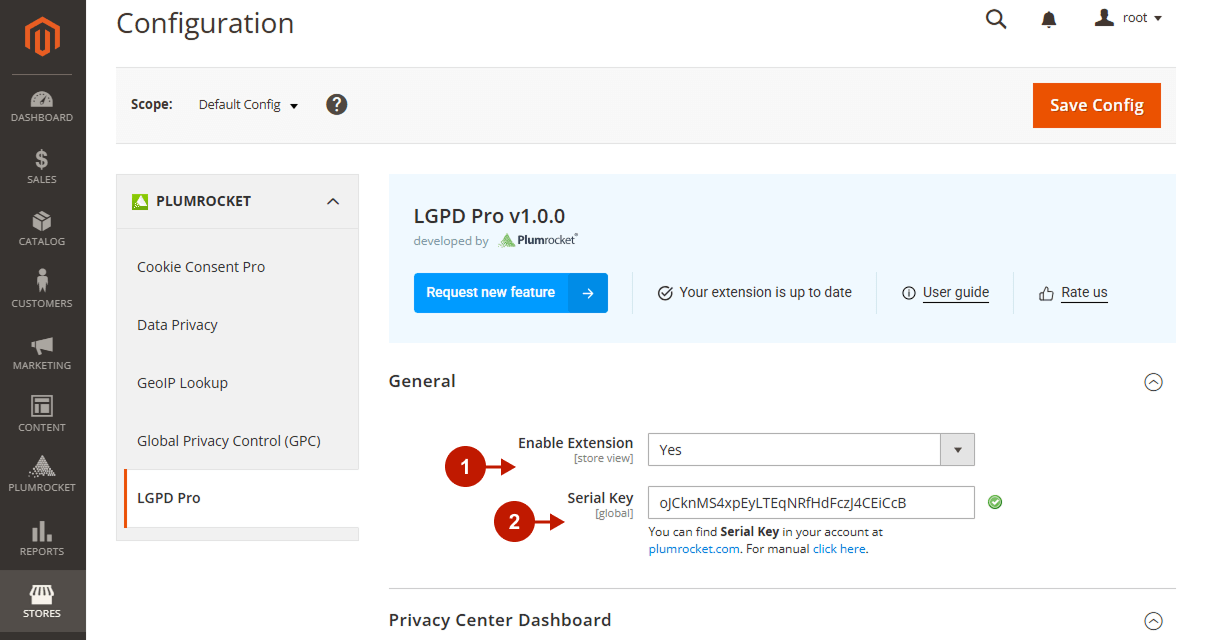Click the Your extension is up to date text

pyautogui.click(x=766, y=293)
